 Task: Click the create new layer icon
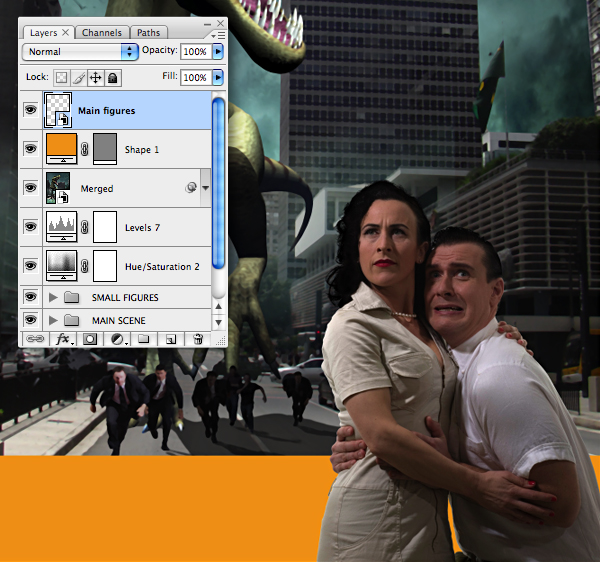click(x=171, y=339)
